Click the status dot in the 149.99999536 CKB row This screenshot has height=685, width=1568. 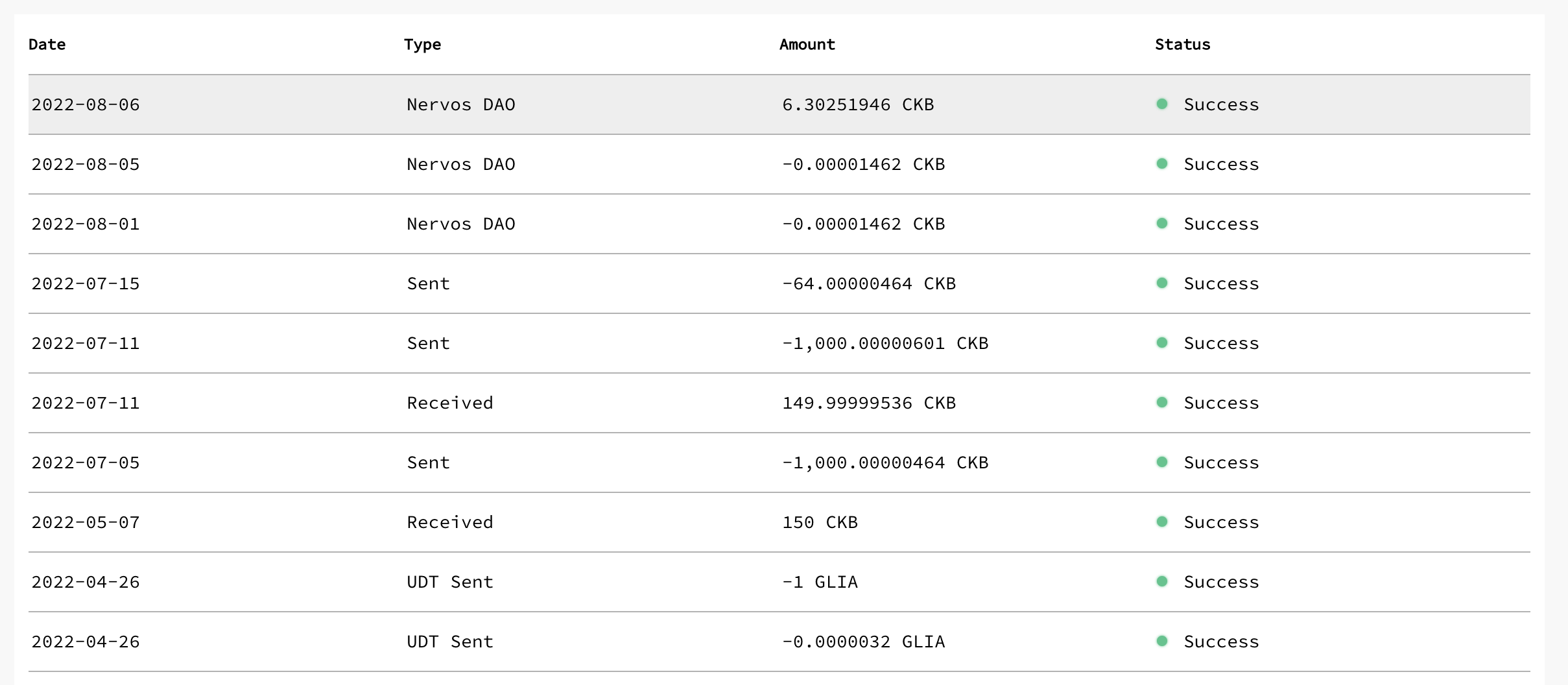(x=1162, y=402)
